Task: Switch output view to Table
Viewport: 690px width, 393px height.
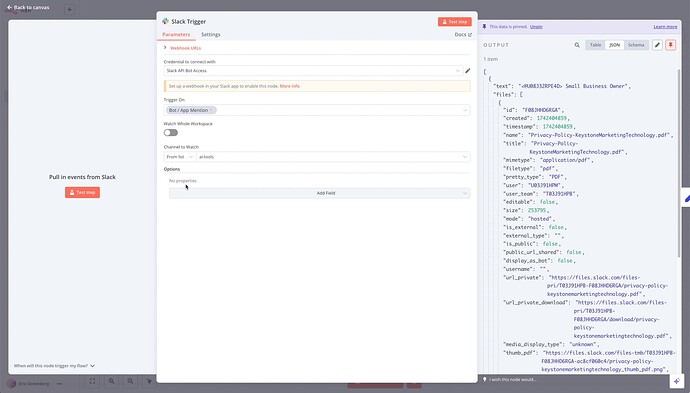Action: tap(595, 45)
